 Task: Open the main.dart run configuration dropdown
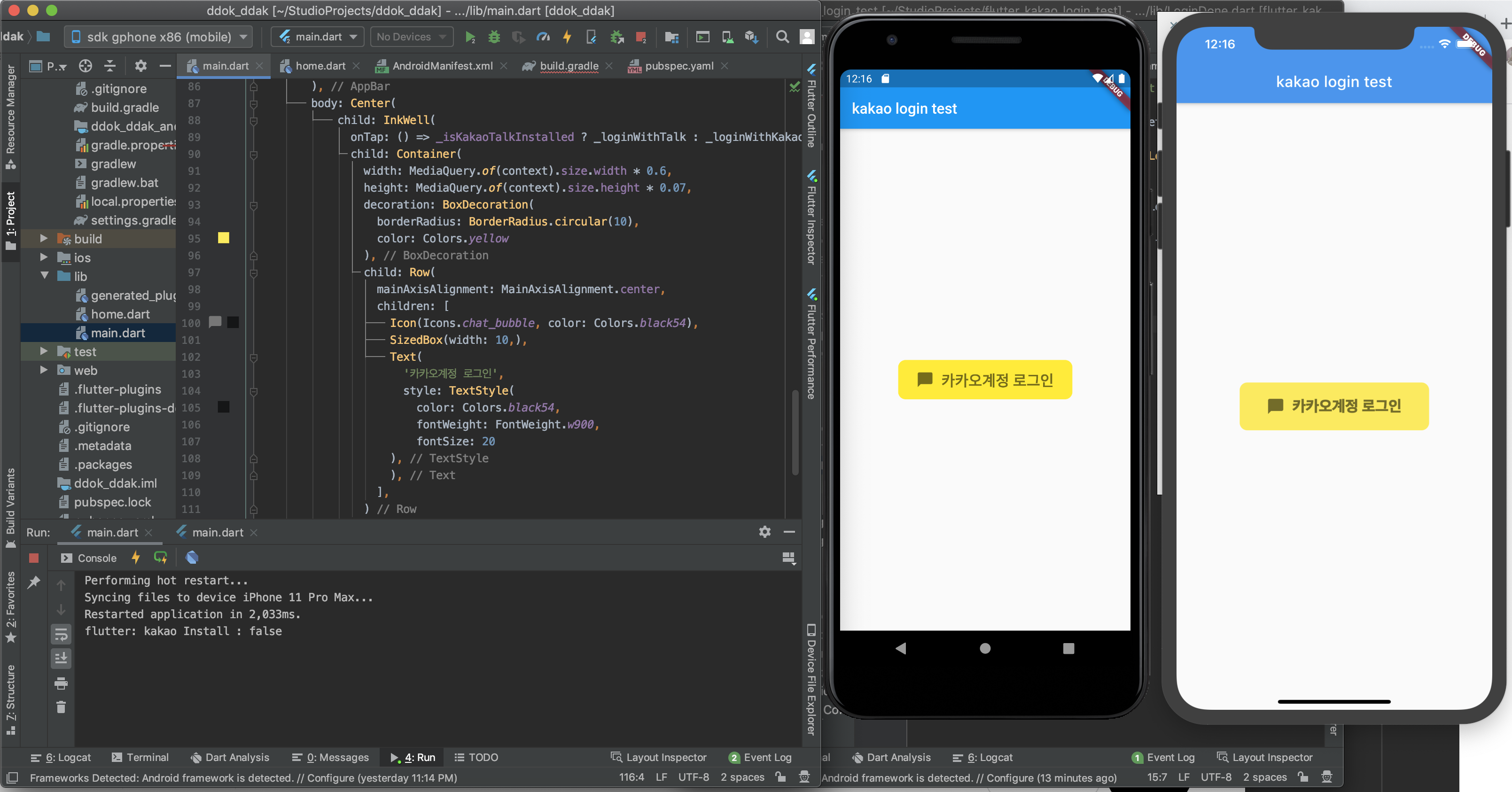318,37
